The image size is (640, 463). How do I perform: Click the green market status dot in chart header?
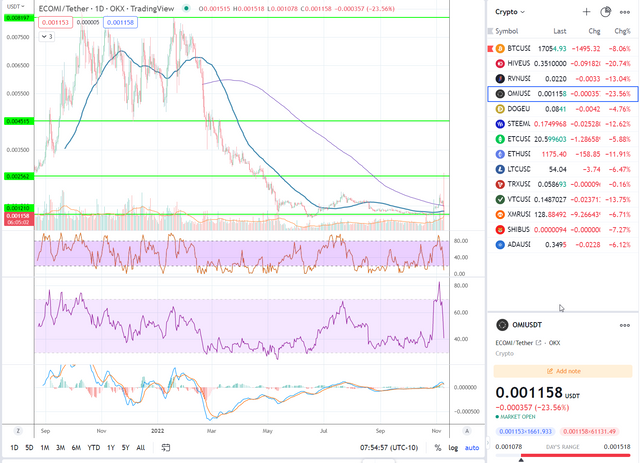[186, 8]
